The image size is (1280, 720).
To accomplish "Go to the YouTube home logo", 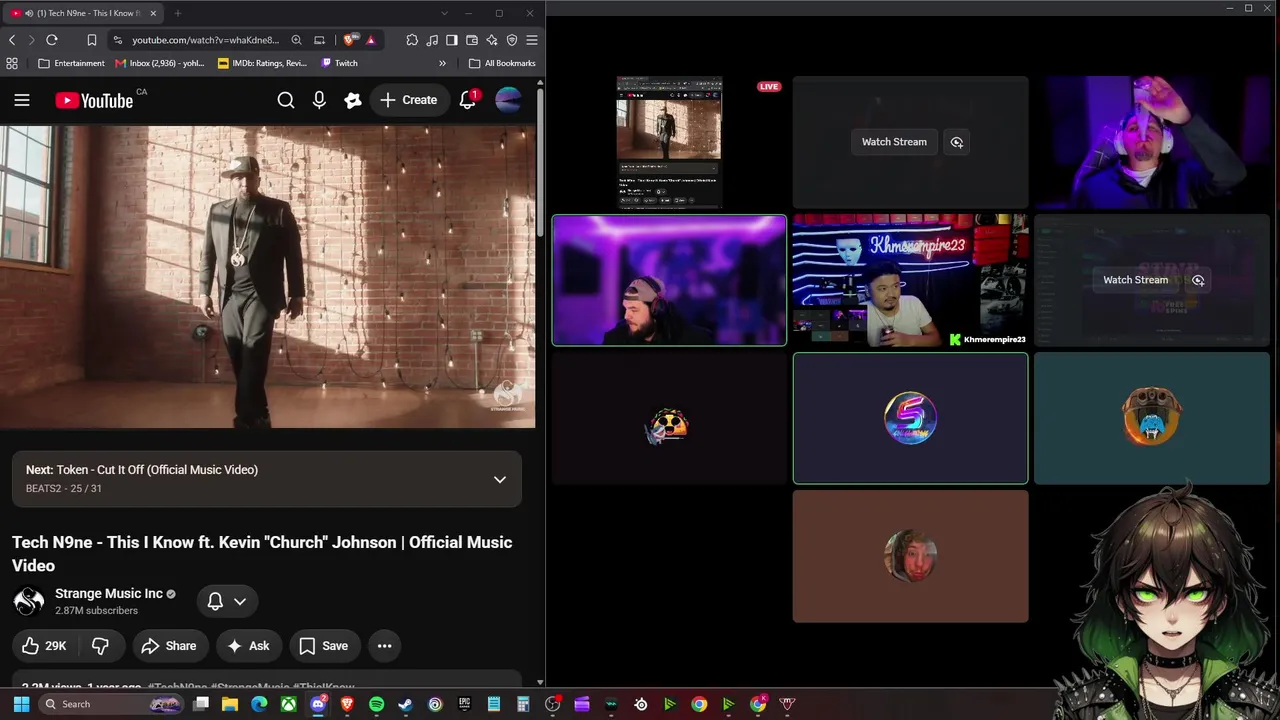I will click(94, 100).
